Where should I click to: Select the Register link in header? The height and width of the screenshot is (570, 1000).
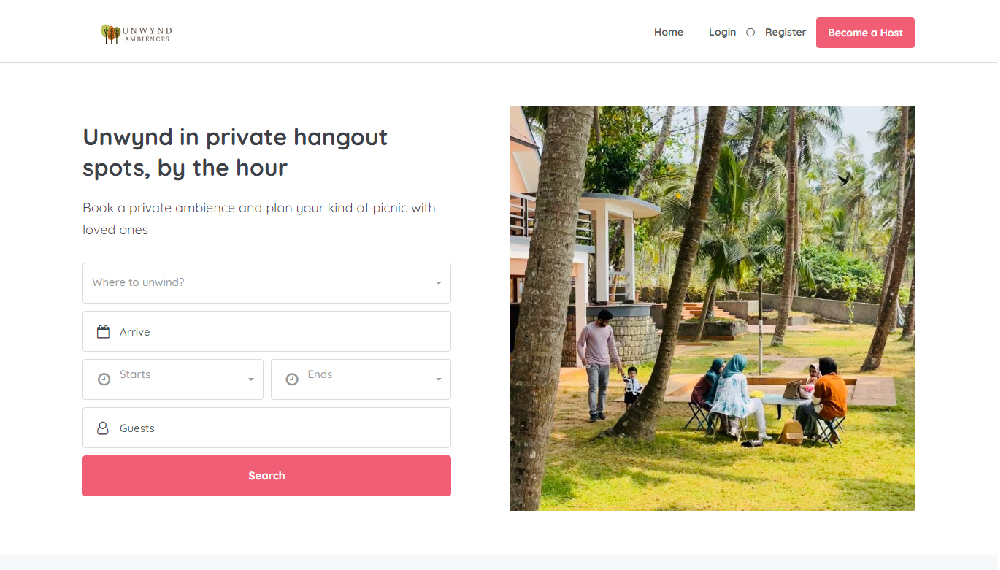[785, 33]
